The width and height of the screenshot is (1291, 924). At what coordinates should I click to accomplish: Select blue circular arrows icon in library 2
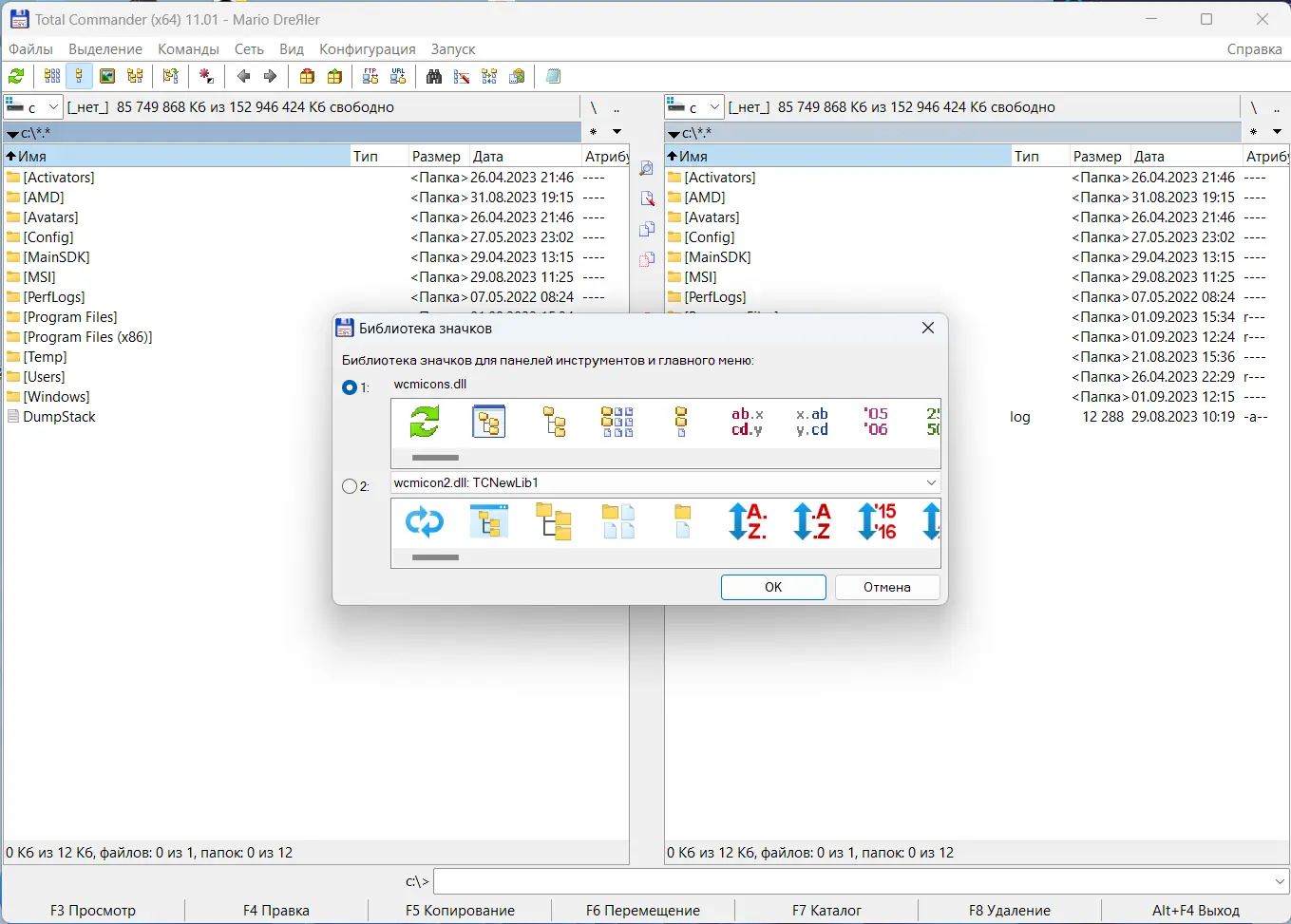pyautogui.click(x=425, y=521)
